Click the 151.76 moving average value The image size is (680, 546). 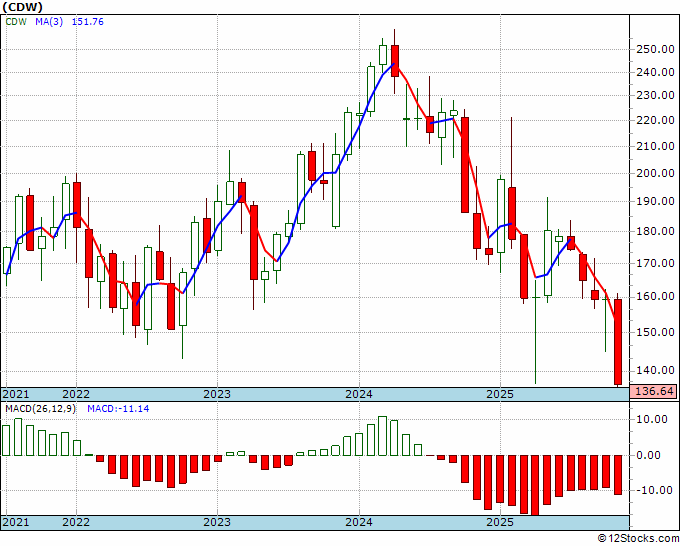[88, 22]
